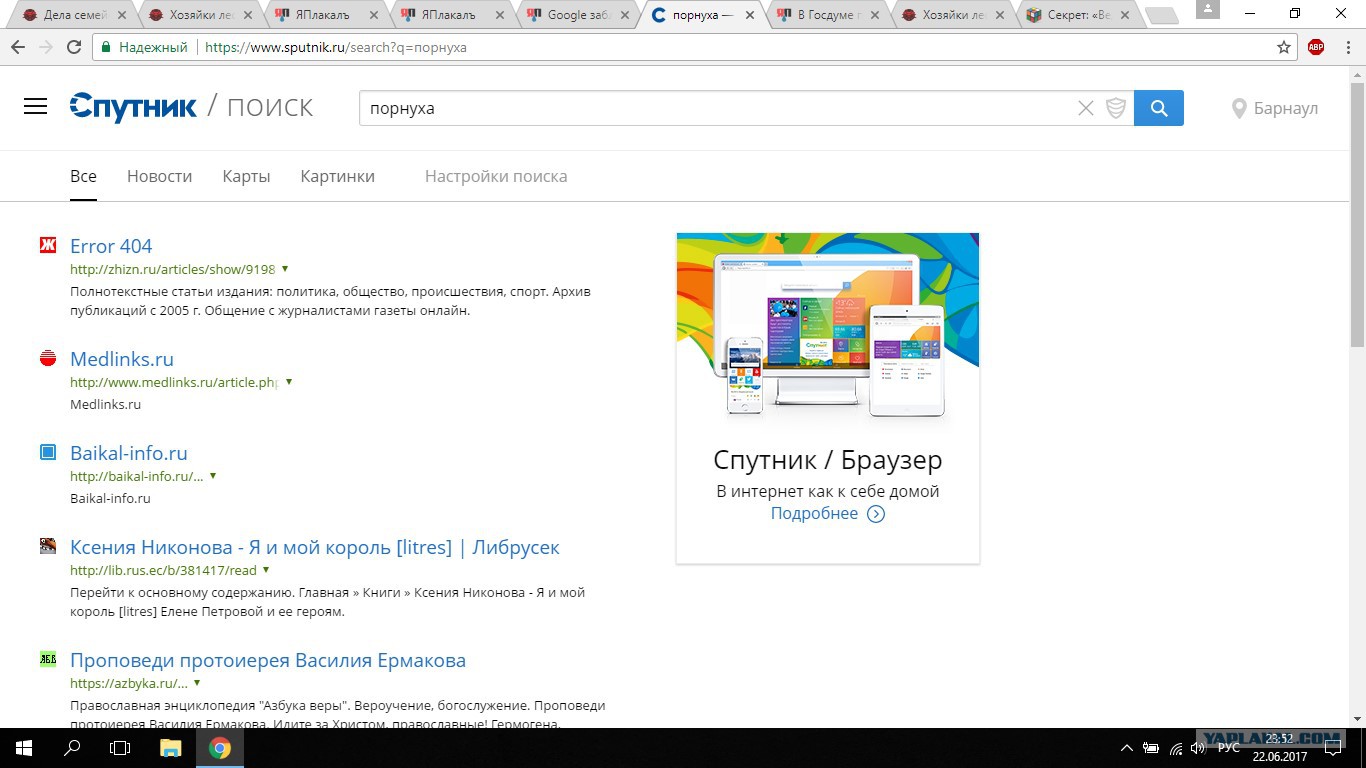The image size is (1366, 768).
Task: Switch to the Картинки tab
Action: point(337,176)
